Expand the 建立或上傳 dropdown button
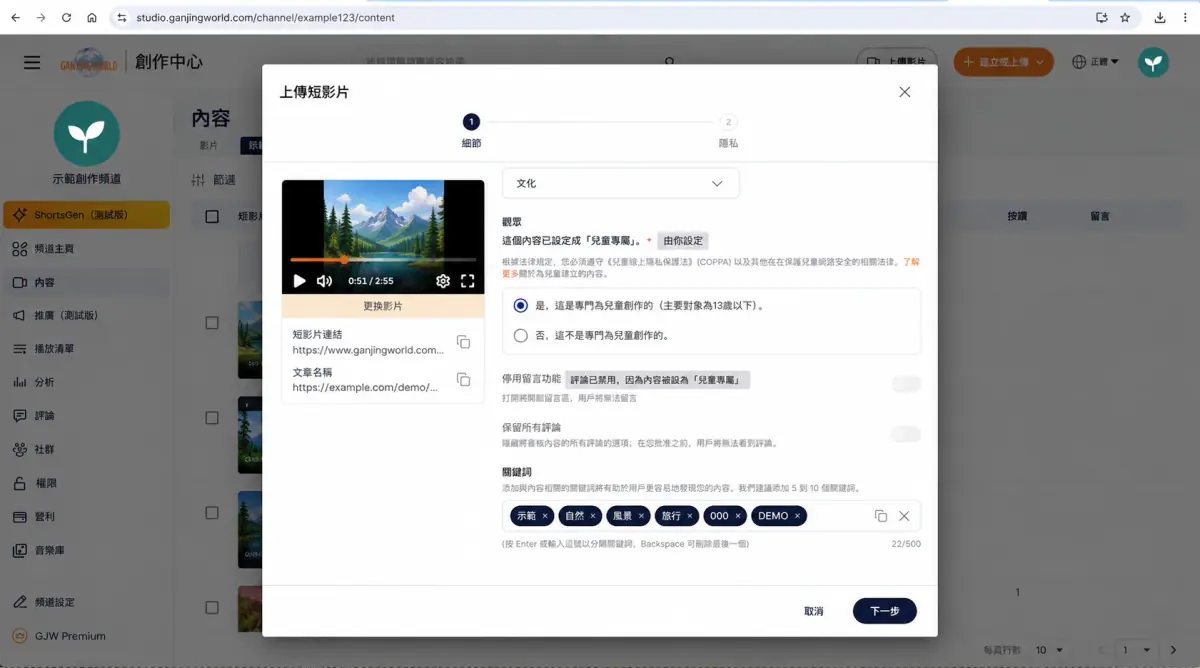The width and height of the screenshot is (1200, 668). pyautogui.click(x=1040, y=62)
